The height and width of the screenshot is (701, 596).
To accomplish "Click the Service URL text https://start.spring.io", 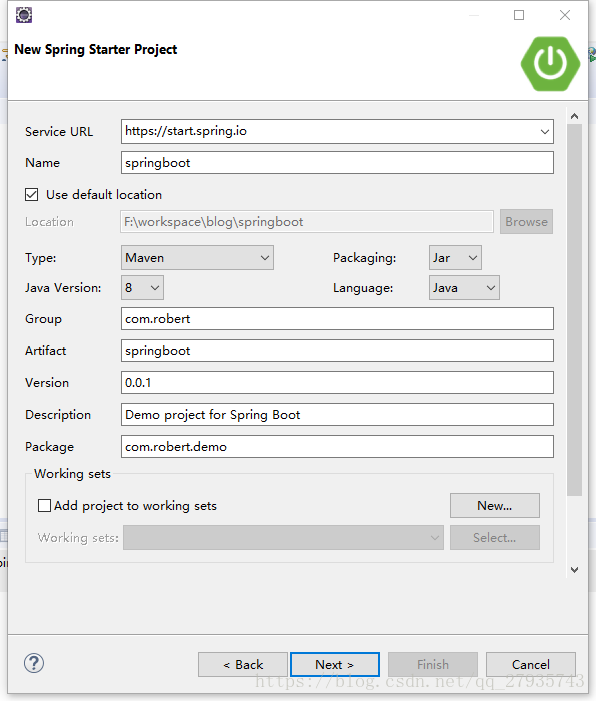I will [186, 131].
